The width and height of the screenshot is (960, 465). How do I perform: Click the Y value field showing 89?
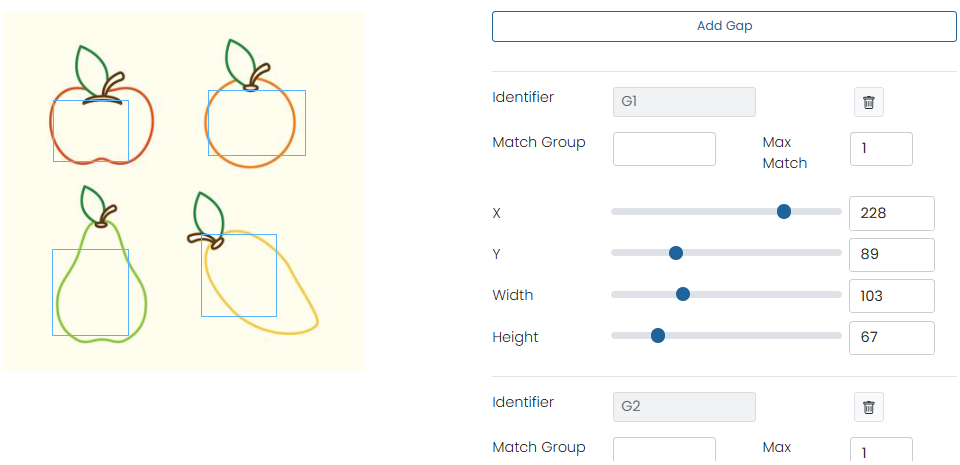pos(891,254)
